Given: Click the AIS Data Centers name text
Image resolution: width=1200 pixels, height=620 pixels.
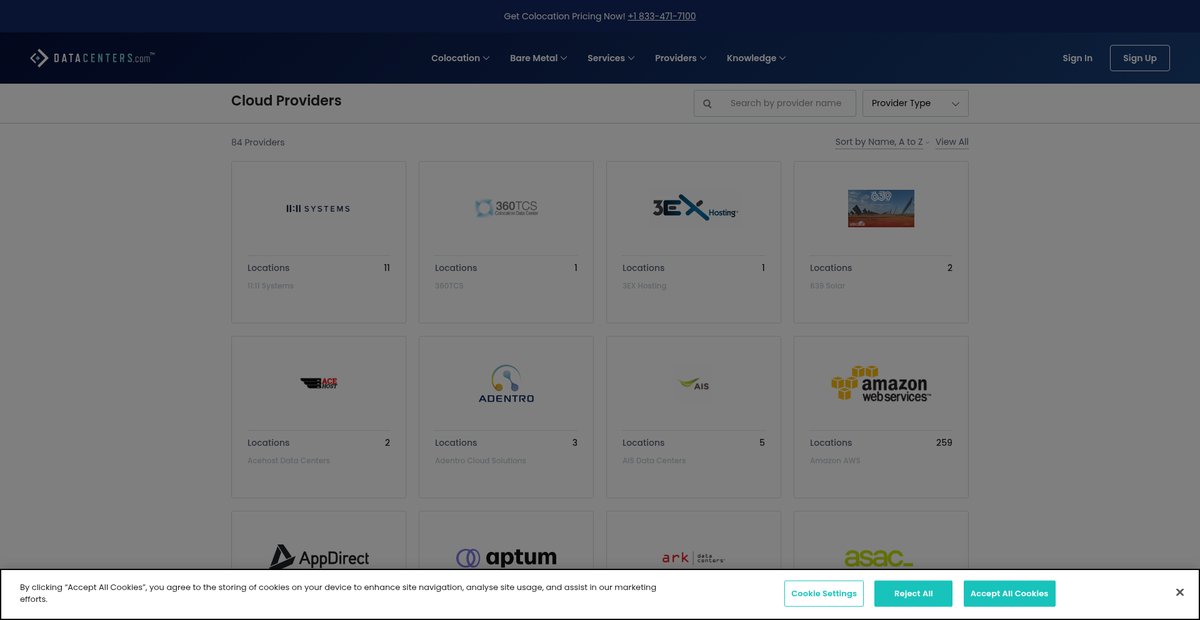Looking at the screenshot, I should pos(654,461).
